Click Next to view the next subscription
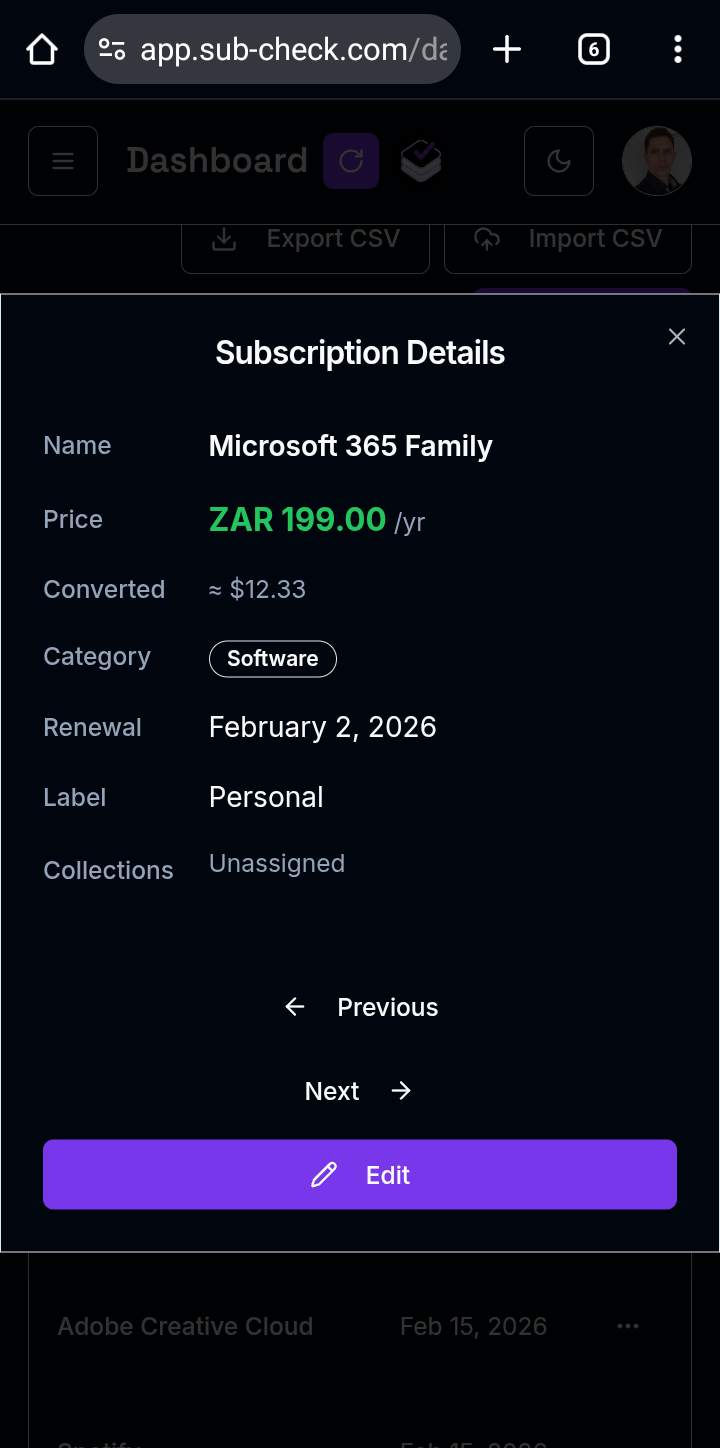The image size is (720, 1448). pyautogui.click(x=332, y=1090)
